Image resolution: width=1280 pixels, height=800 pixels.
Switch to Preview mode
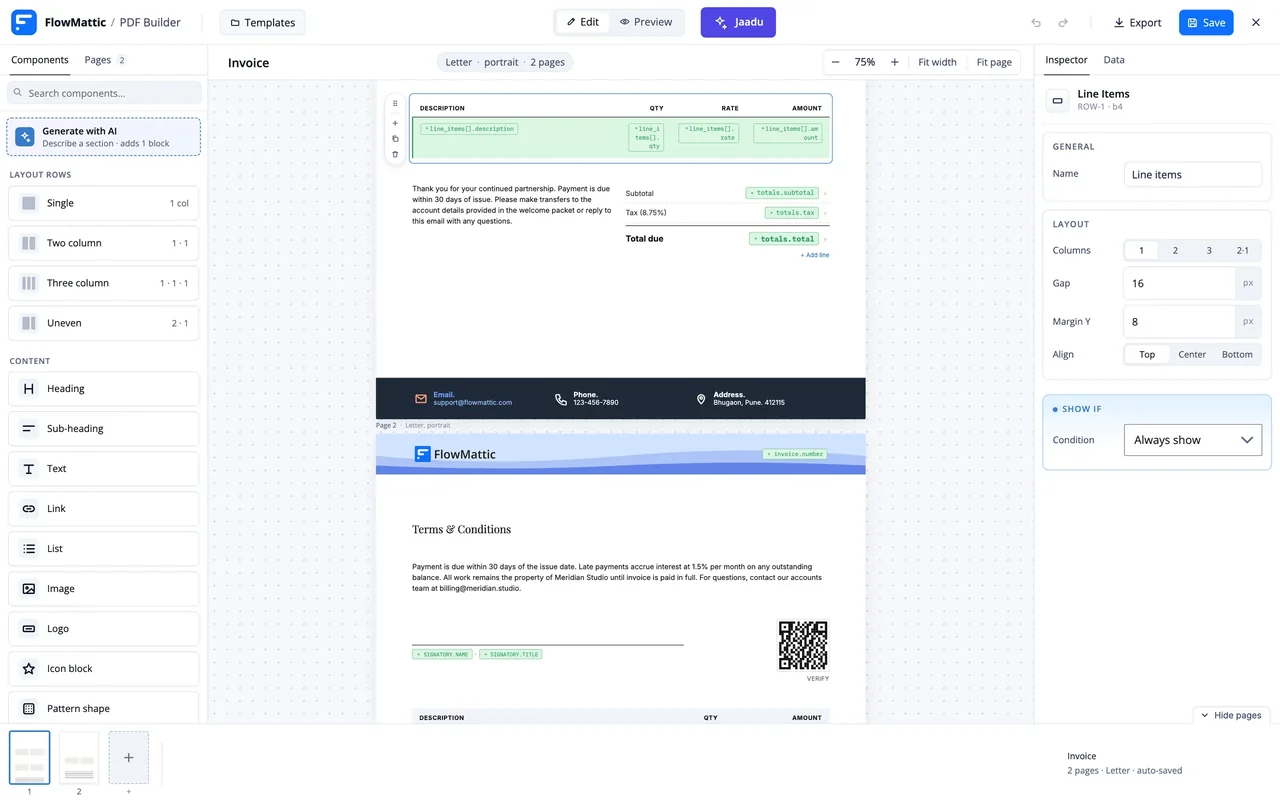coord(646,22)
